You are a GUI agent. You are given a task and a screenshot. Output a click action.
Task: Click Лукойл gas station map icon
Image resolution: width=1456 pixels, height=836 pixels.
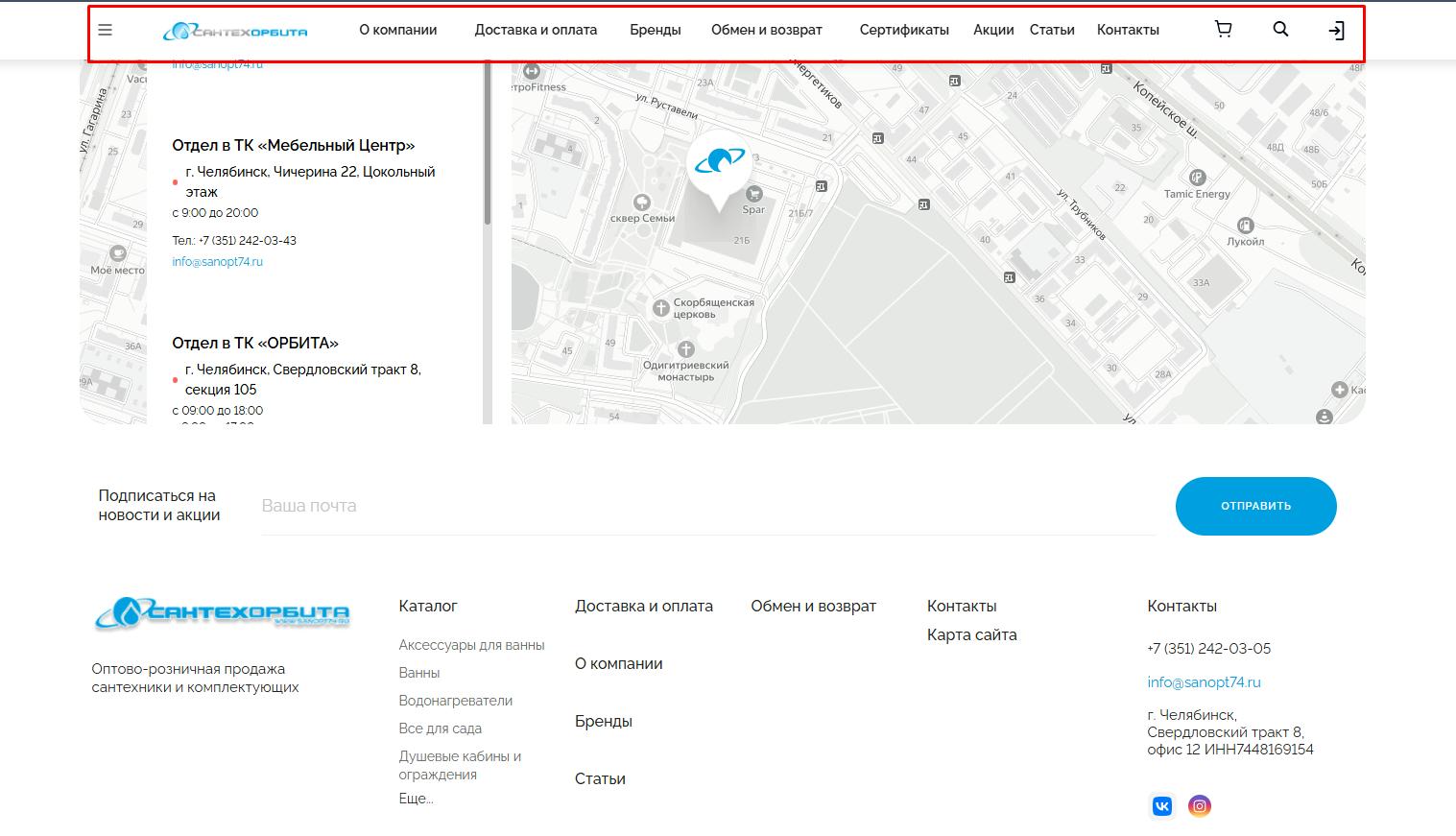[x=1245, y=226]
